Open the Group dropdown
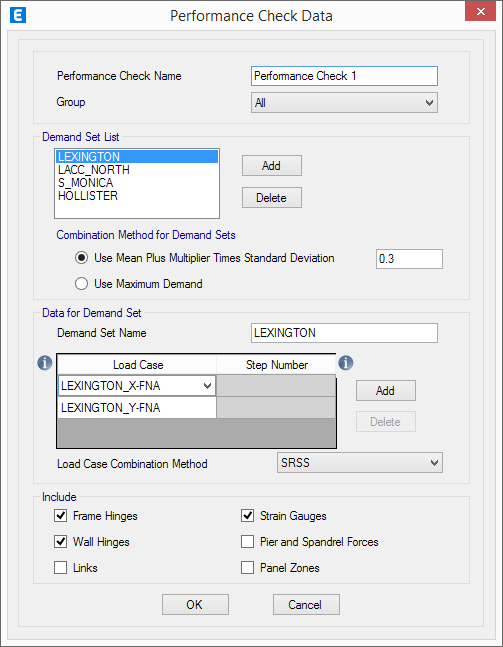This screenshot has height=647, width=503. pos(345,103)
